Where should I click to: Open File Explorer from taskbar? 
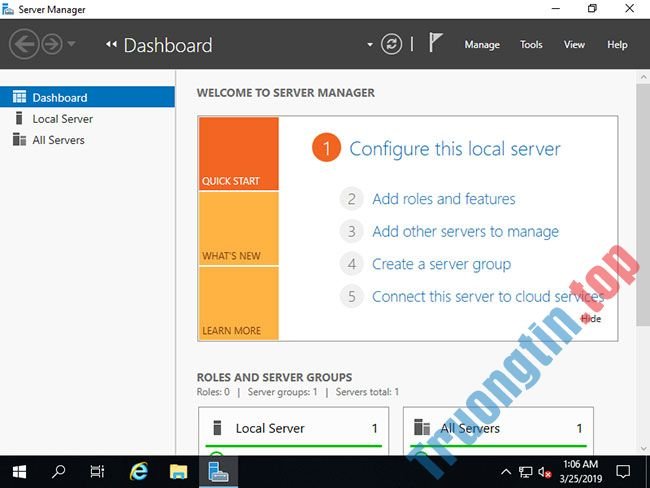[x=178, y=472]
